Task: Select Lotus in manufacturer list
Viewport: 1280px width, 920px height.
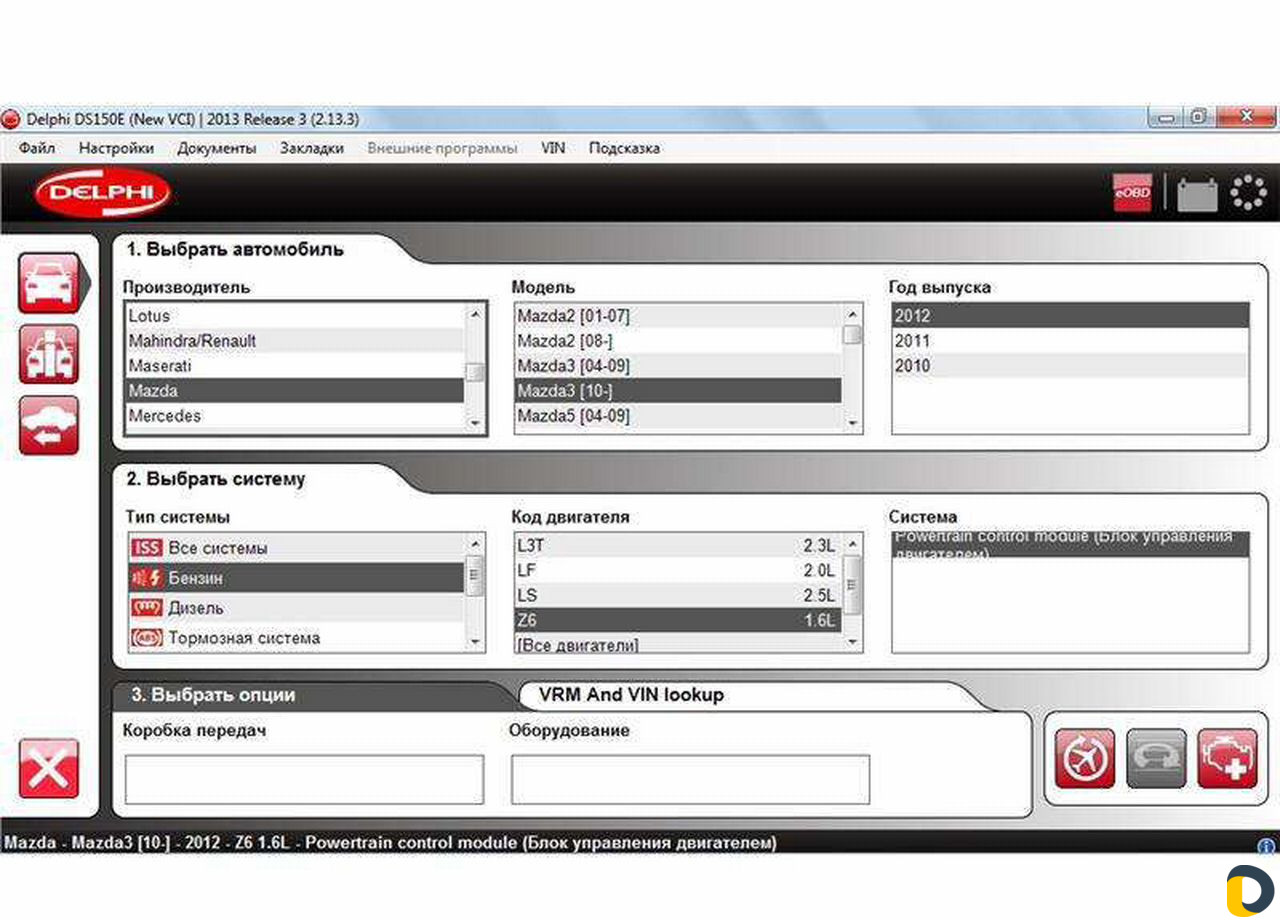Action: click(x=296, y=316)
